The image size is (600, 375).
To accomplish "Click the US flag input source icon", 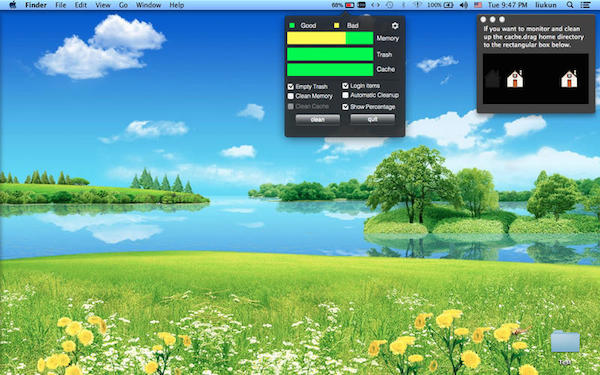I will point(478,5).
